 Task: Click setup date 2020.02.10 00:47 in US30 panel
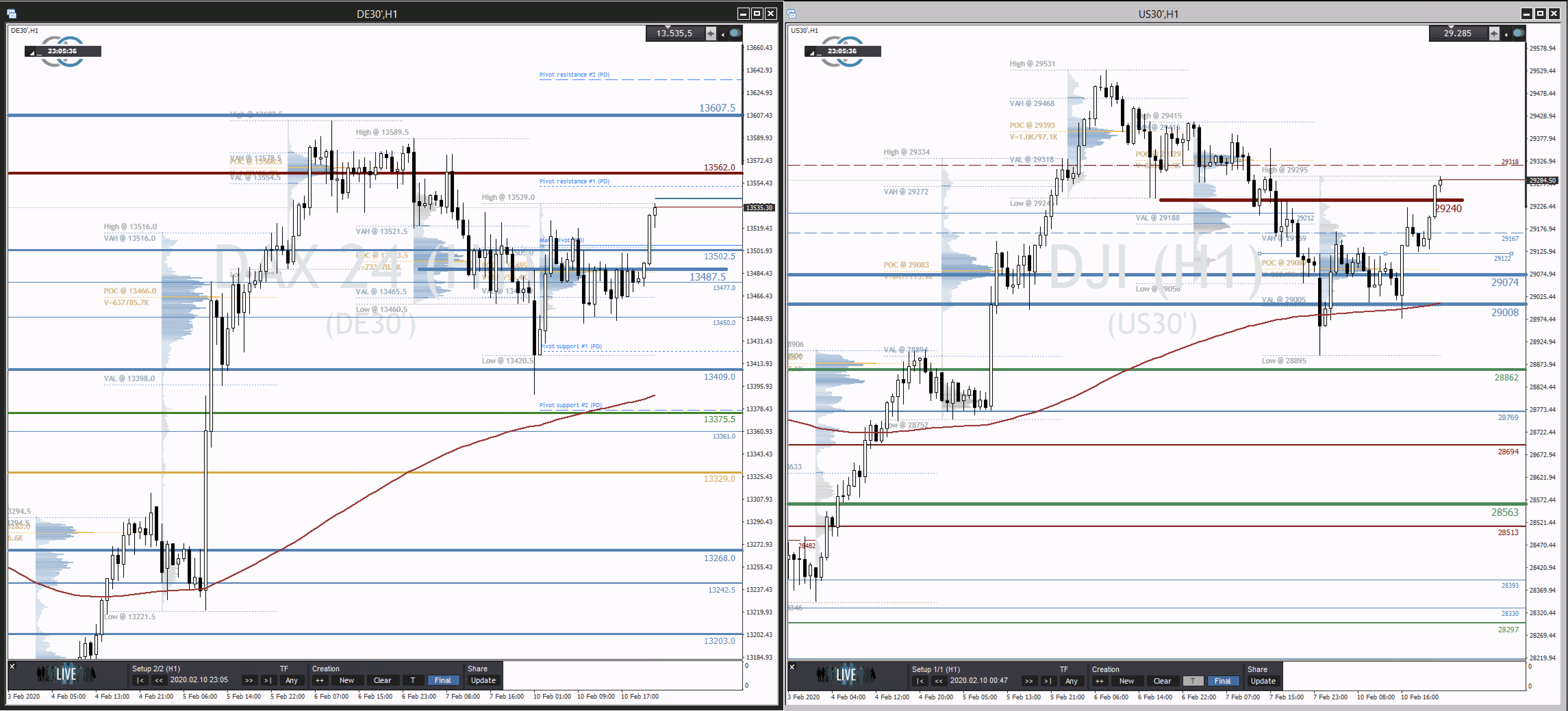979,681
